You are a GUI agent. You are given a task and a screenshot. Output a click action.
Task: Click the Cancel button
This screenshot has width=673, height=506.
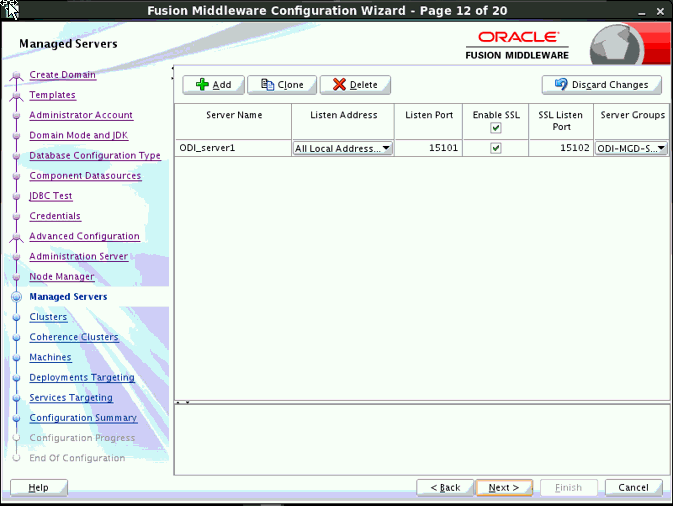coord(634,488)
